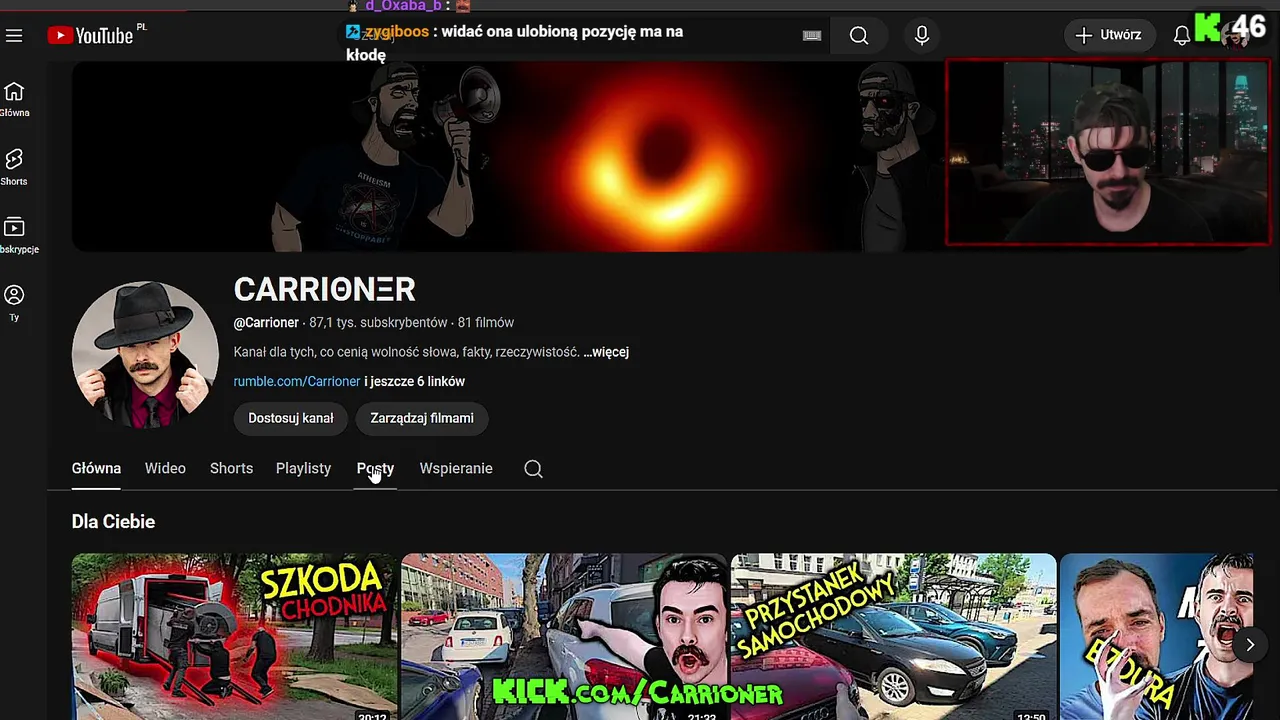The image size is (1280, 720).
Task: Expand channel description with ...więcej
Action: [x=606, y=352]
